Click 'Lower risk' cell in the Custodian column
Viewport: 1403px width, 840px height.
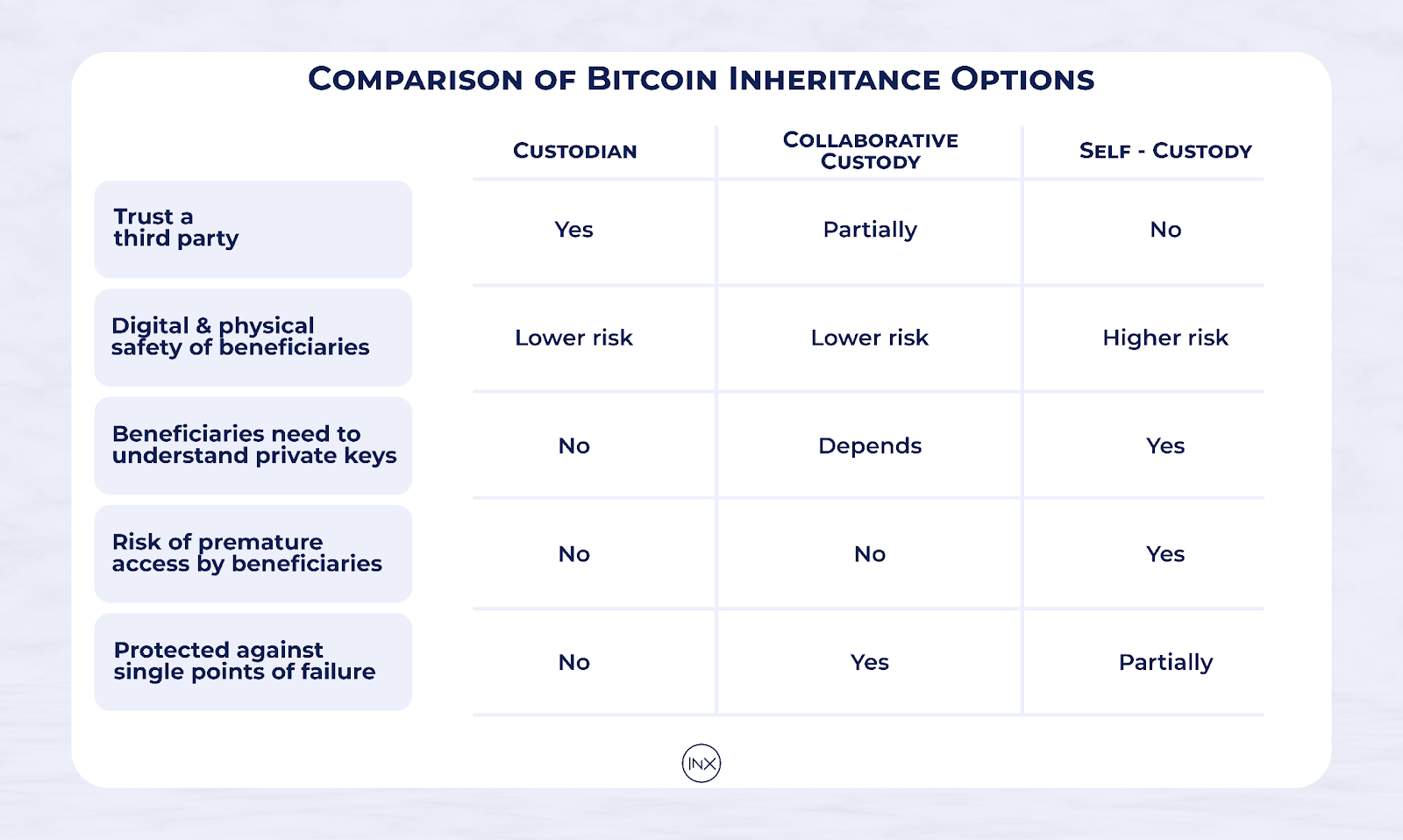coord(574,338)
